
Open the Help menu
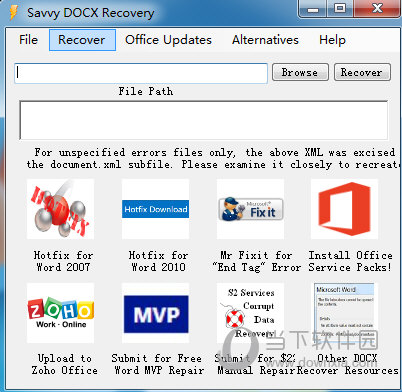click(332, 40)
